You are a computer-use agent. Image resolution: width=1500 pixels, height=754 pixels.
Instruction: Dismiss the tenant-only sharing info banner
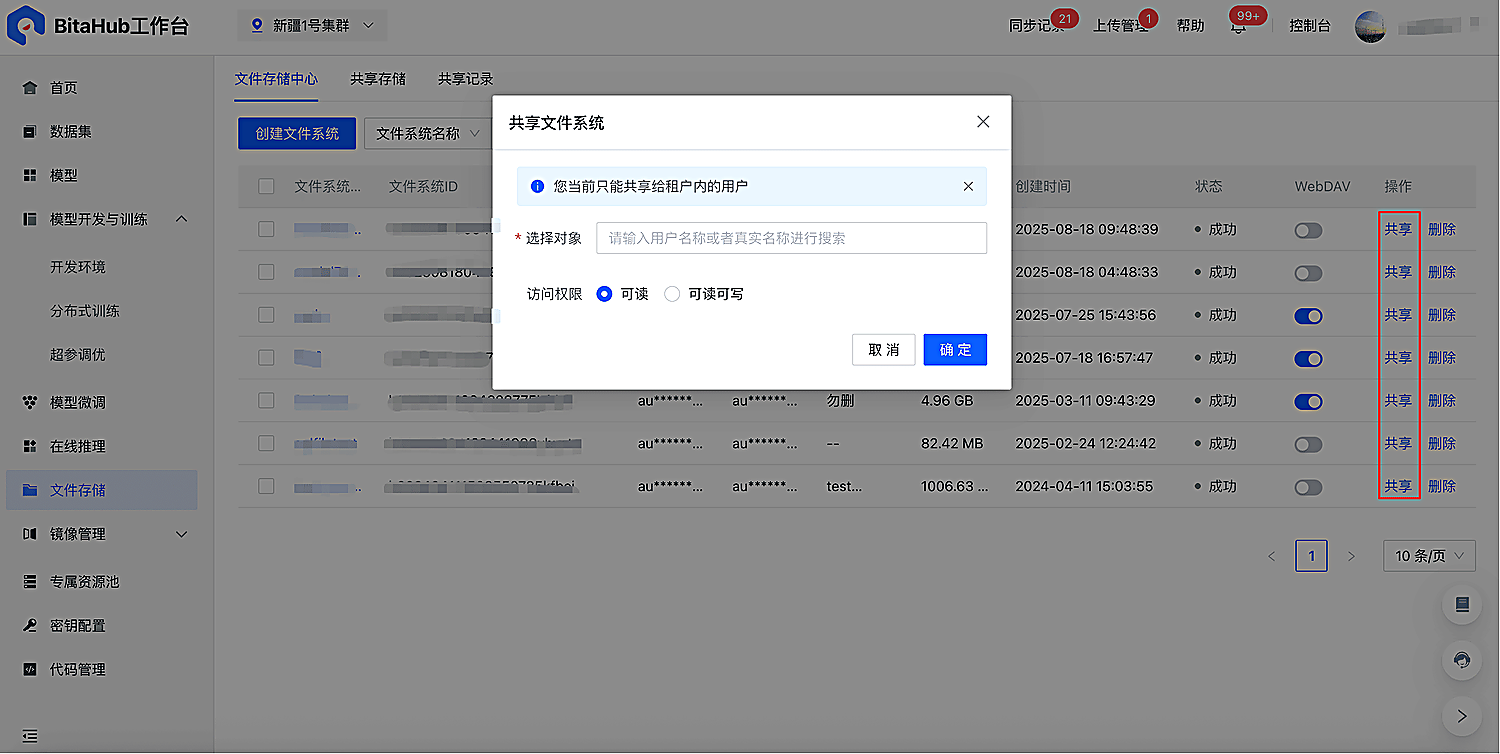point(968,186)
